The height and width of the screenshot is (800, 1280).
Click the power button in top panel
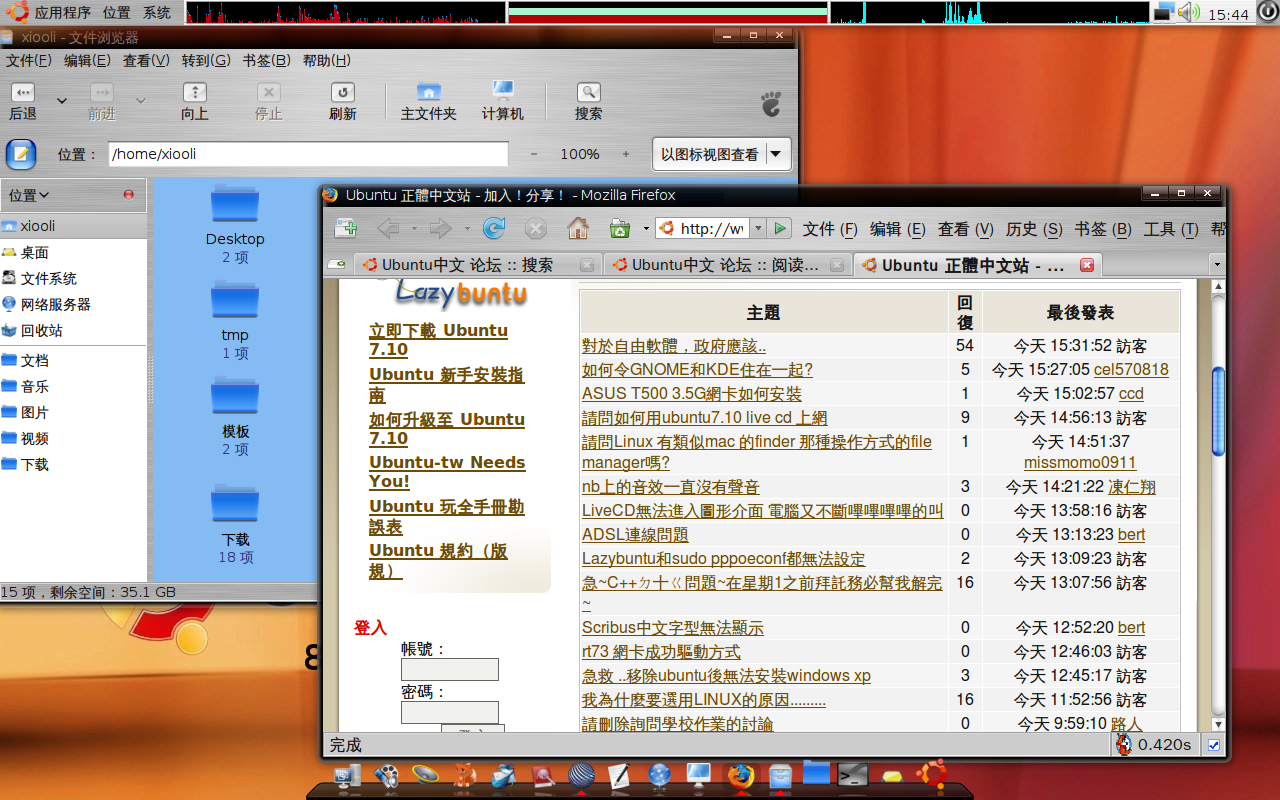[x=1267, y=12]
